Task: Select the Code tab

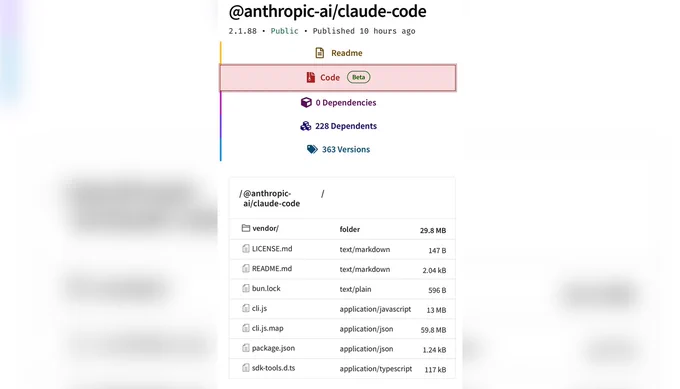Action: (338, 78)
